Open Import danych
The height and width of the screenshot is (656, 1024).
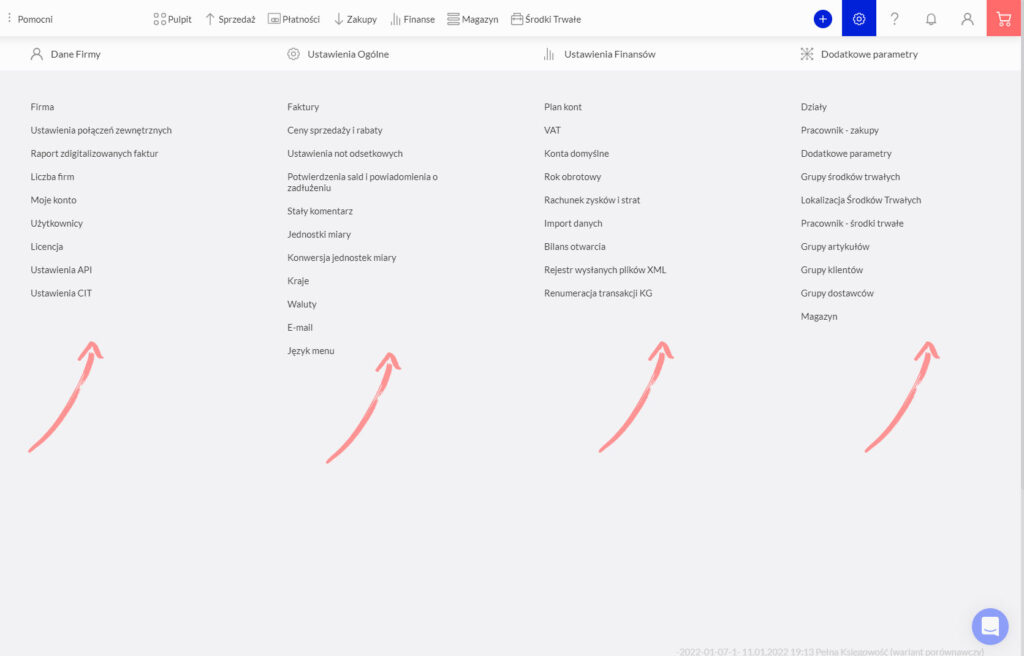click(573, 223)
